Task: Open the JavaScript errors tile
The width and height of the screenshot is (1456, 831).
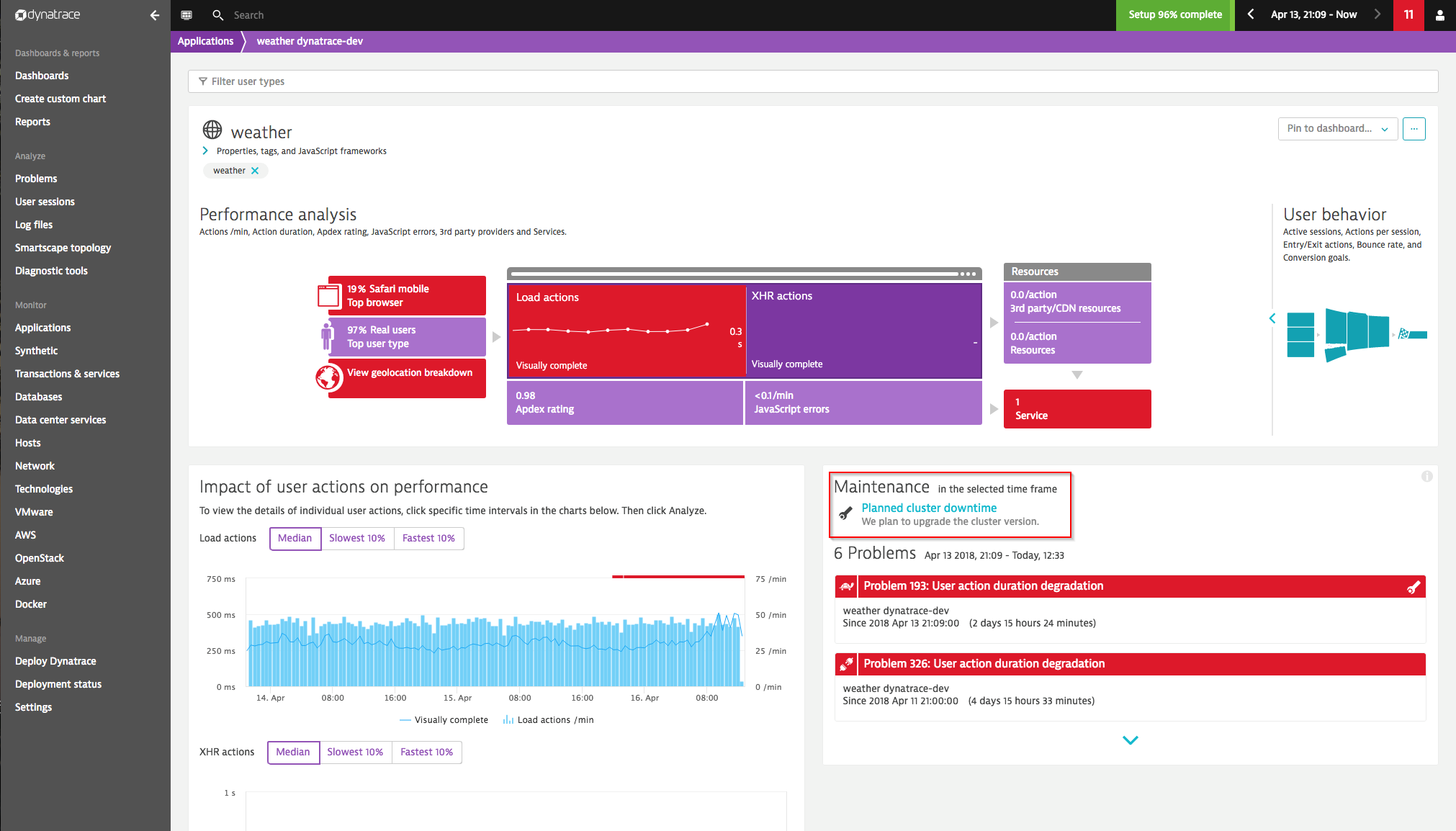Action: [x=863, y=403]
